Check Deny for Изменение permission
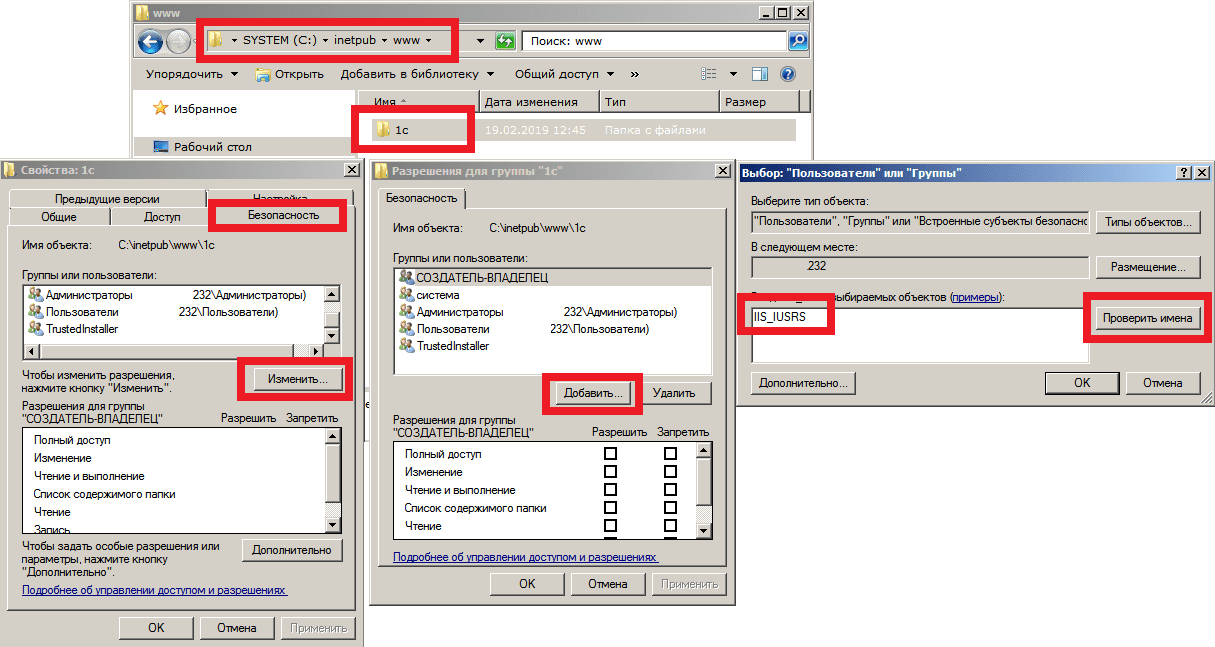Image resolution: width=1215 pixels, height=647 pixels. (x=670, y=472)
